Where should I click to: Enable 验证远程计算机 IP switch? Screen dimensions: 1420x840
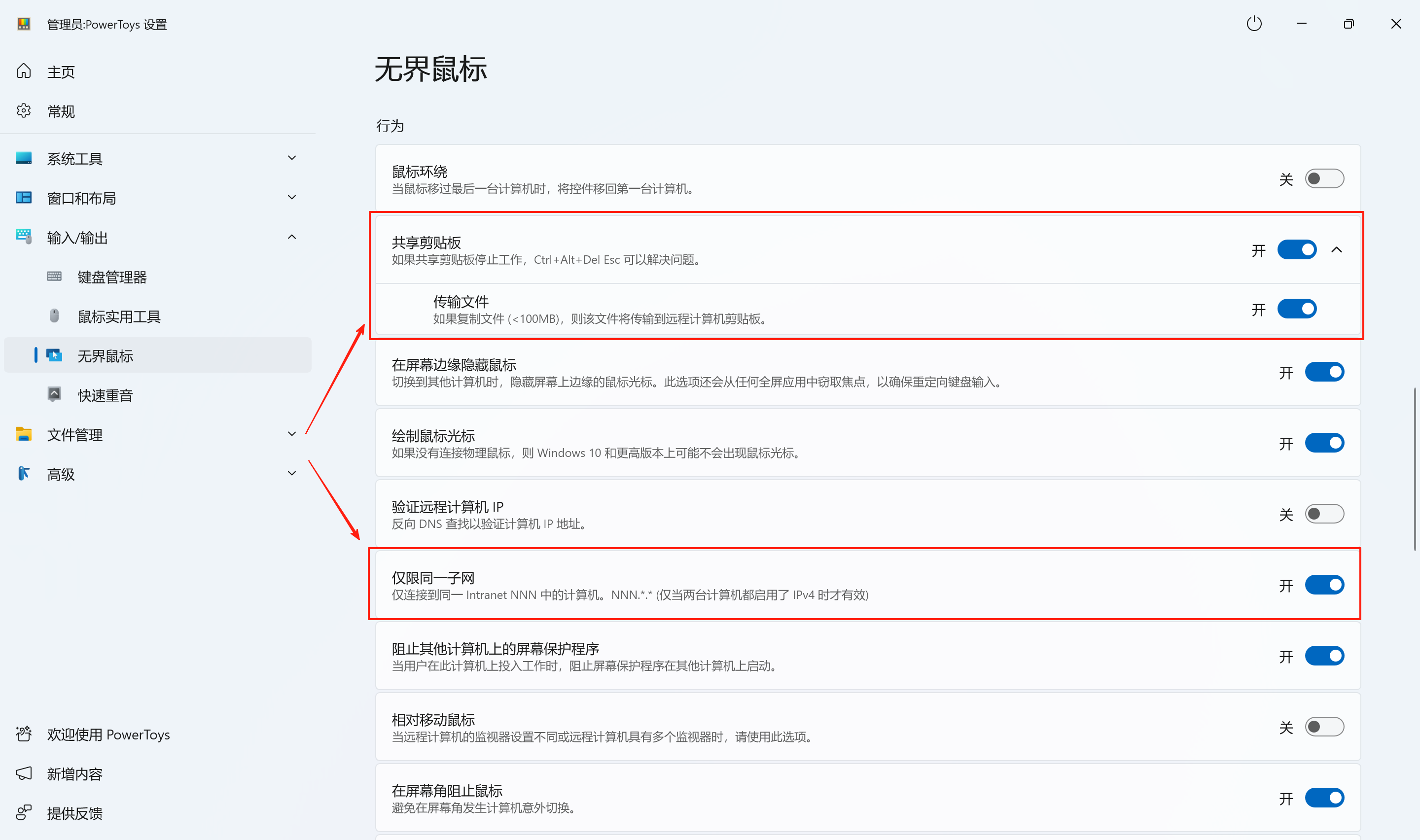(x=1324, y=514)
